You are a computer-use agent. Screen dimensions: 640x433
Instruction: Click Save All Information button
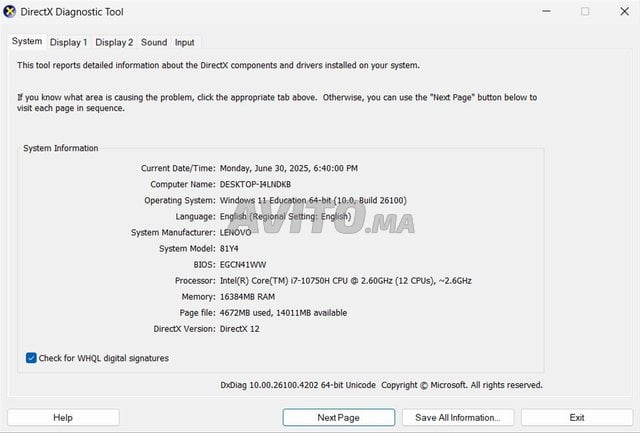(464, 417)
